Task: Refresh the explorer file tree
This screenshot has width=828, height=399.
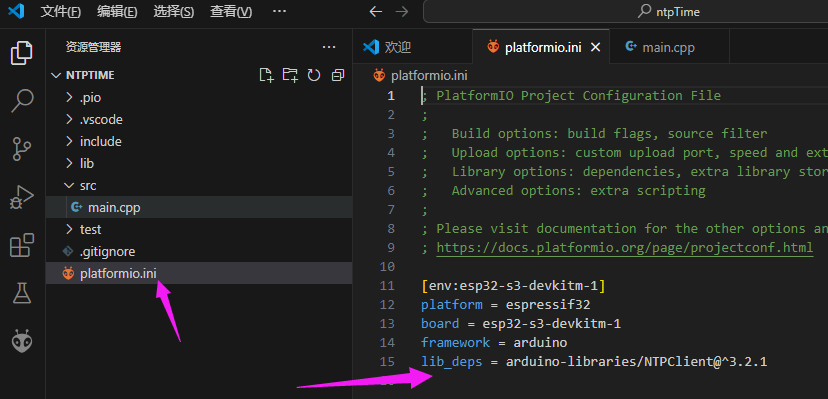Action: tap(314, 75)
